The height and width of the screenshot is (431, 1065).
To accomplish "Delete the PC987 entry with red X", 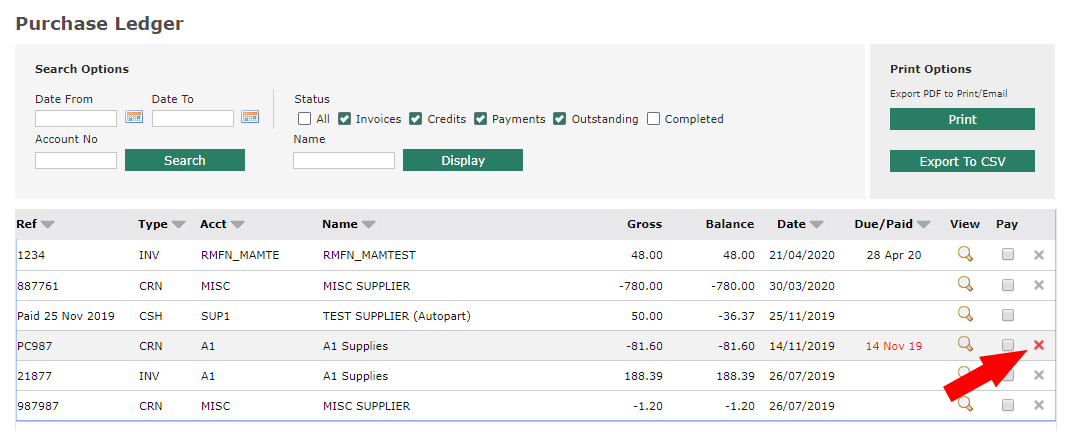I will coord(1038,345).
